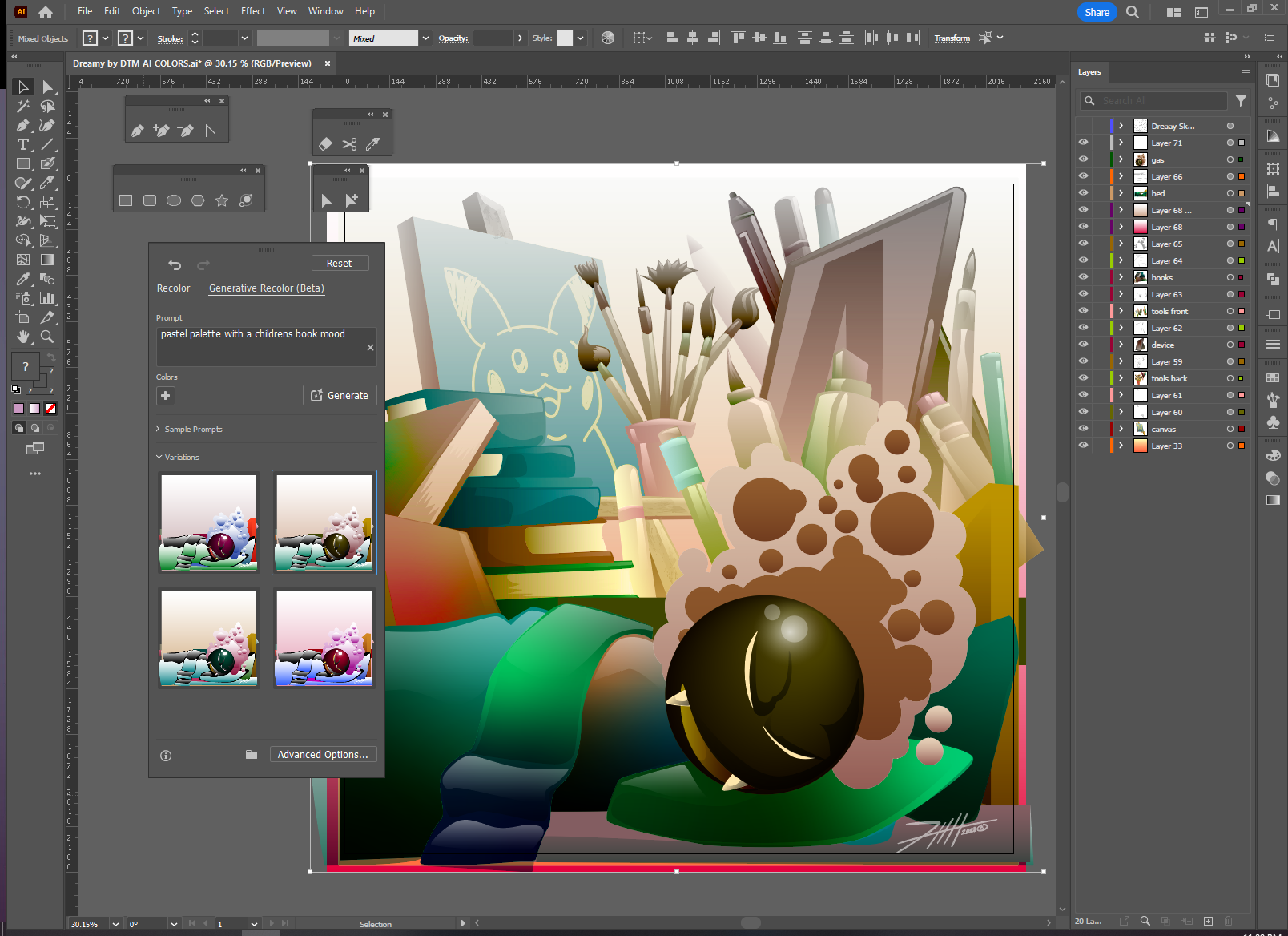
Task: Add a color with the plus button
Action: (x=165, y=395)
